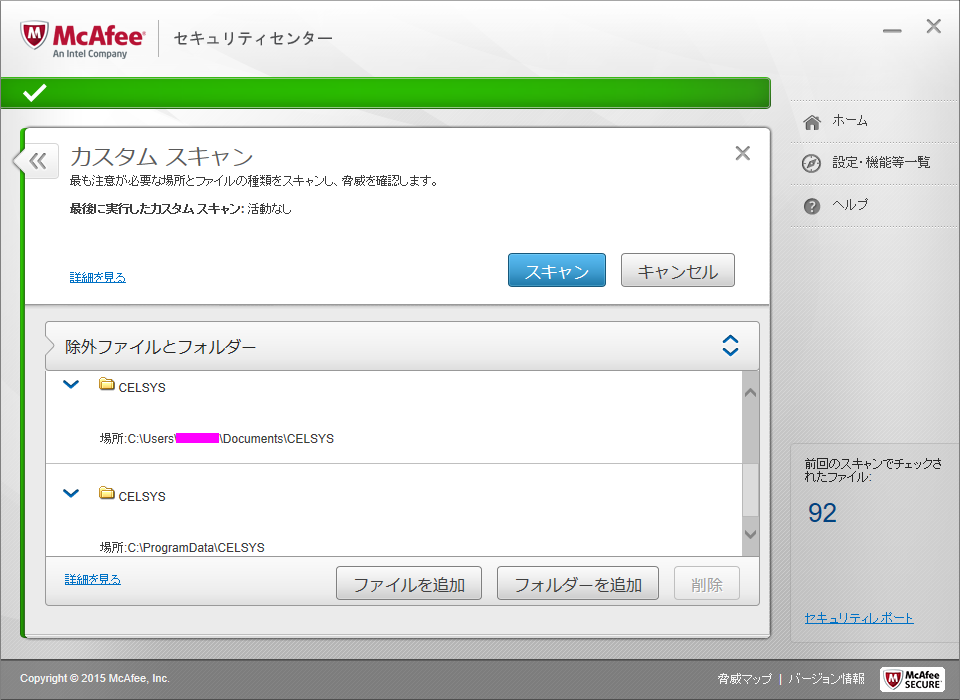Click 最後に実行したカスタム スキャン status line
Screen dimensions: 960x700
click(x=181, y=209)
